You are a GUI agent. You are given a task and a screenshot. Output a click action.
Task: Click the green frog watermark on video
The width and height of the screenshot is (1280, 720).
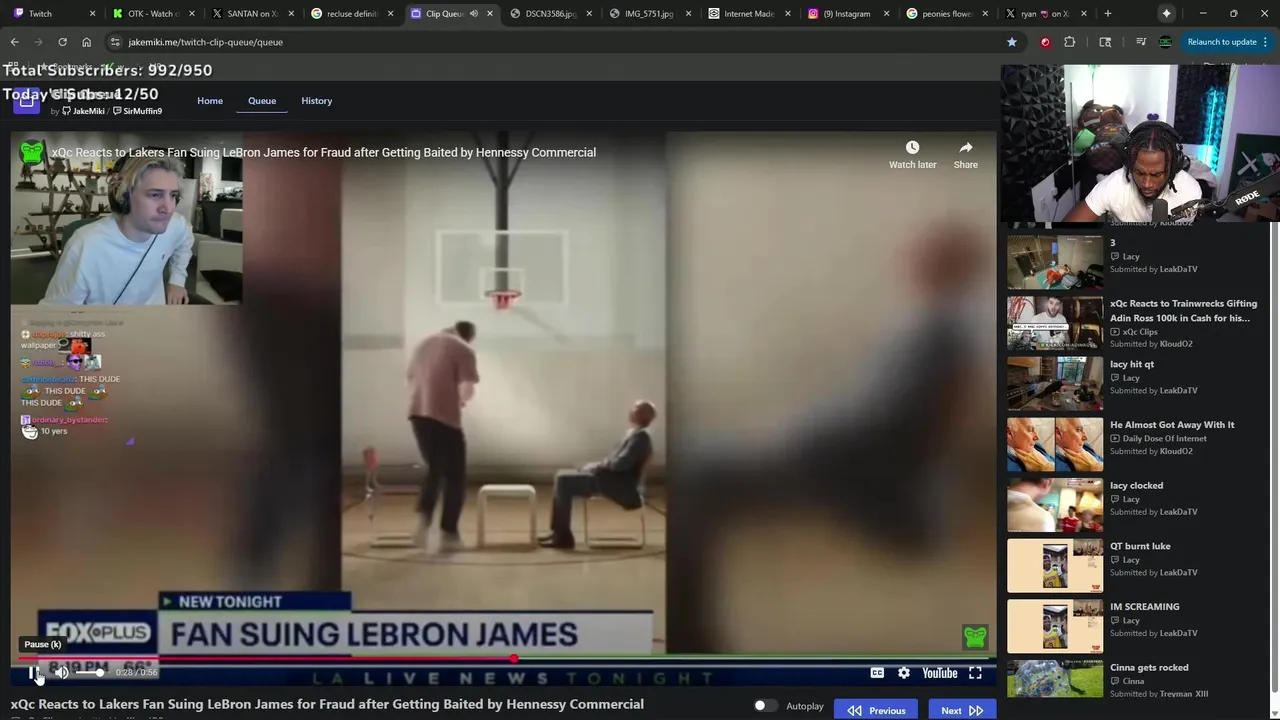[975, 636]
